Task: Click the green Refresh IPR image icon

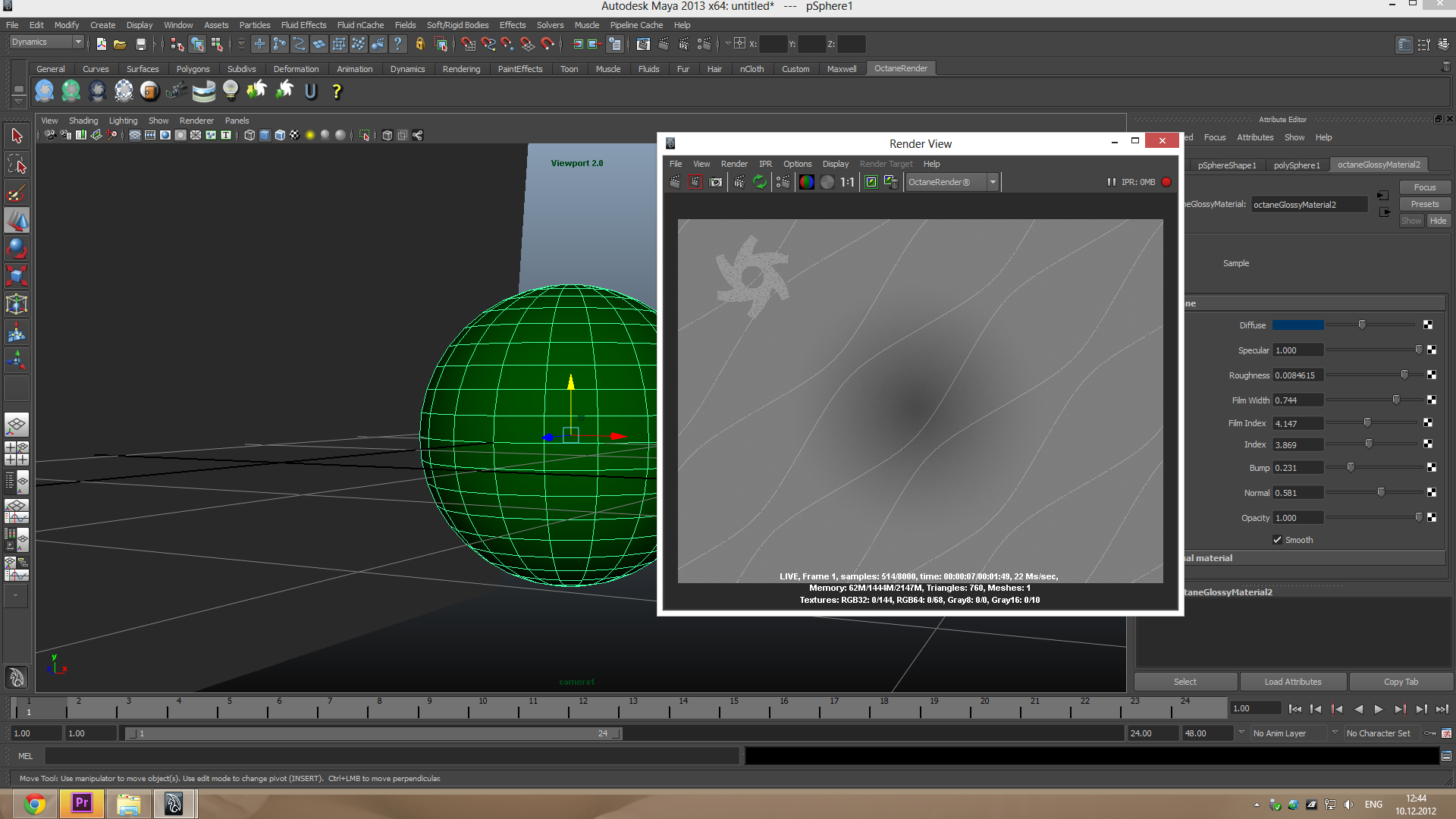Action: (x=759, y=182)
